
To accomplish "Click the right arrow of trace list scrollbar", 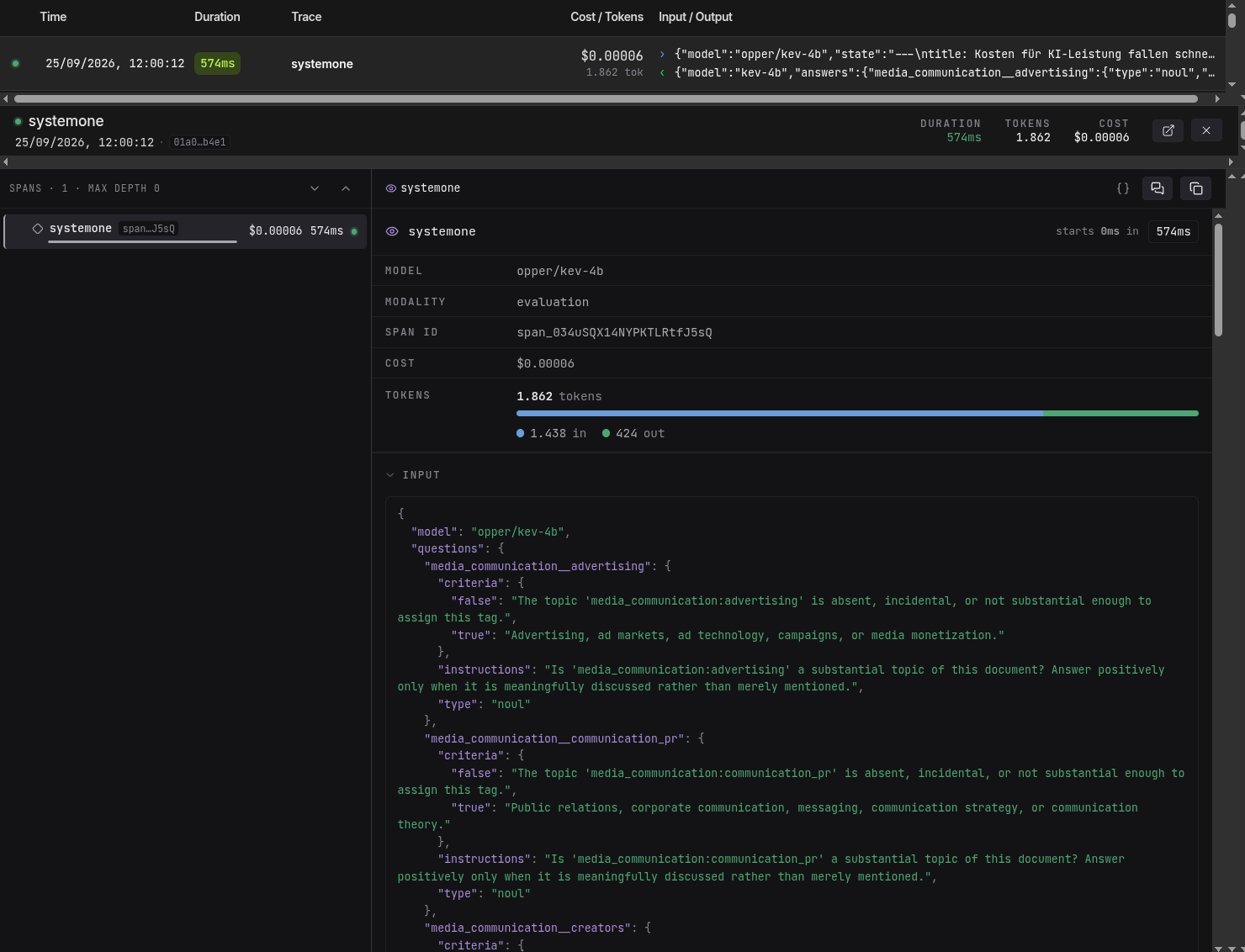I will tap(1217, 98).
